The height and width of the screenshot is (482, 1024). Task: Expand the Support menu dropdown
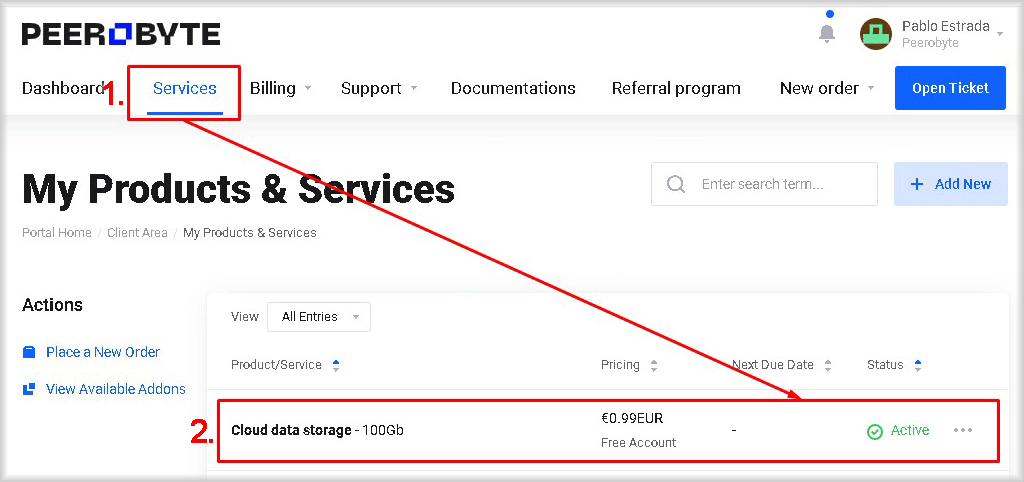413,88
